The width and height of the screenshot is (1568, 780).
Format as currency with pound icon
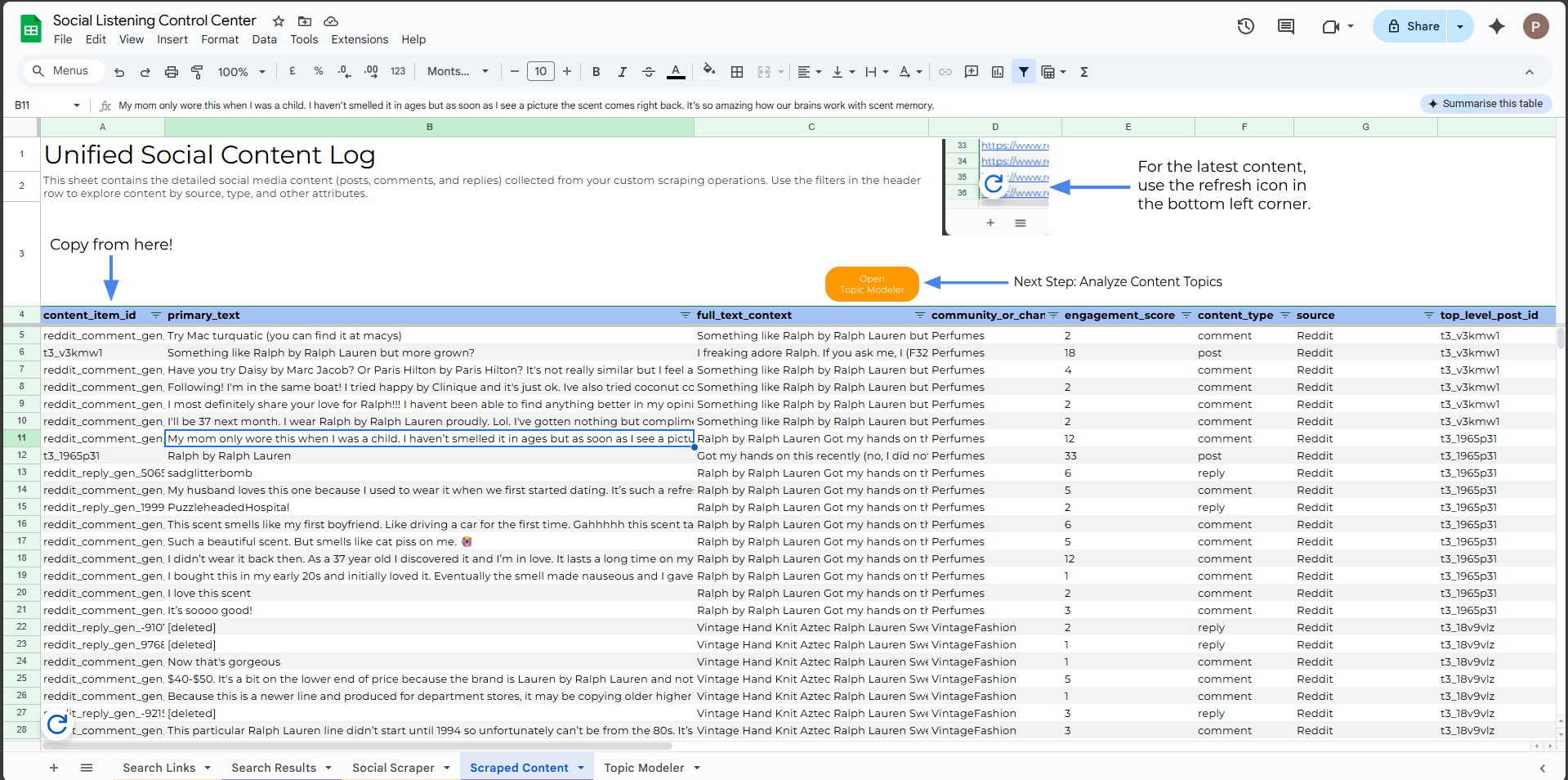click(293, 72)
